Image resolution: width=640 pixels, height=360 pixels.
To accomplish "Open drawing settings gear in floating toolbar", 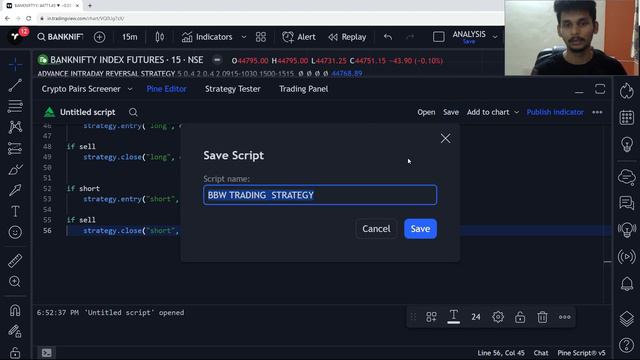I will coord(498,317).
